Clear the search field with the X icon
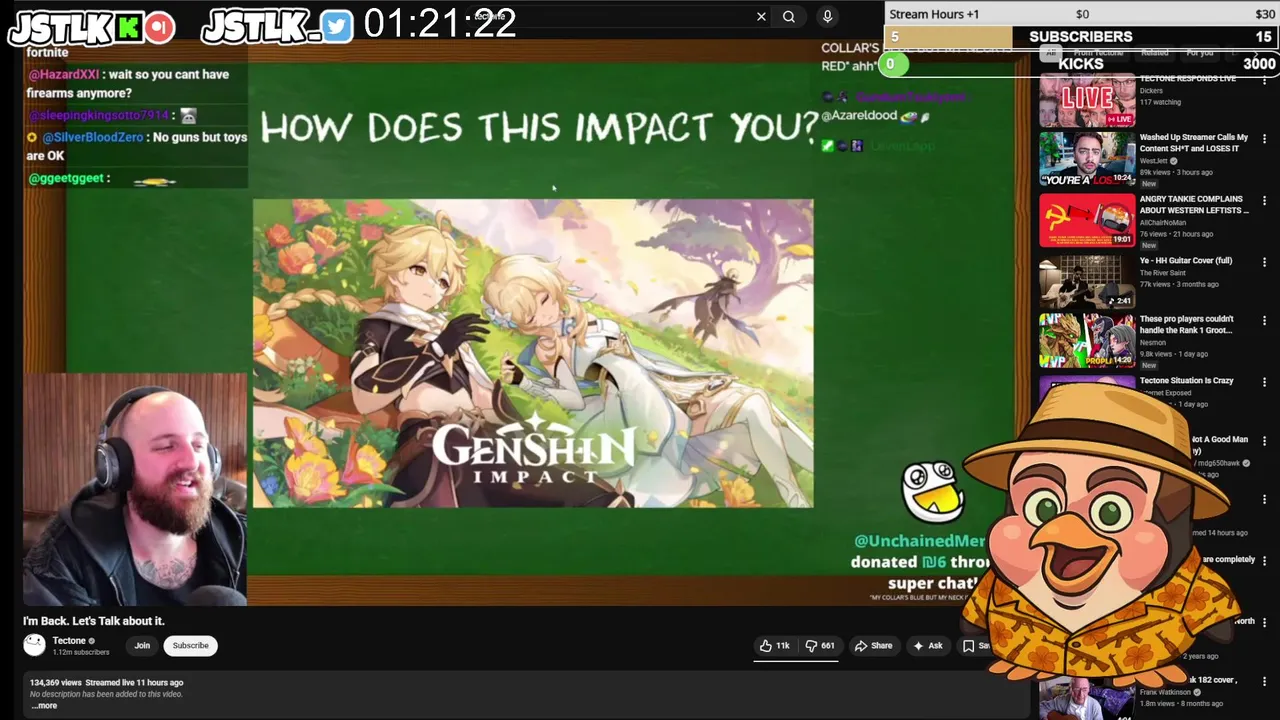The width and height of the screenshot is (1280, 720). pyautogui.click(x=761, y=16)
